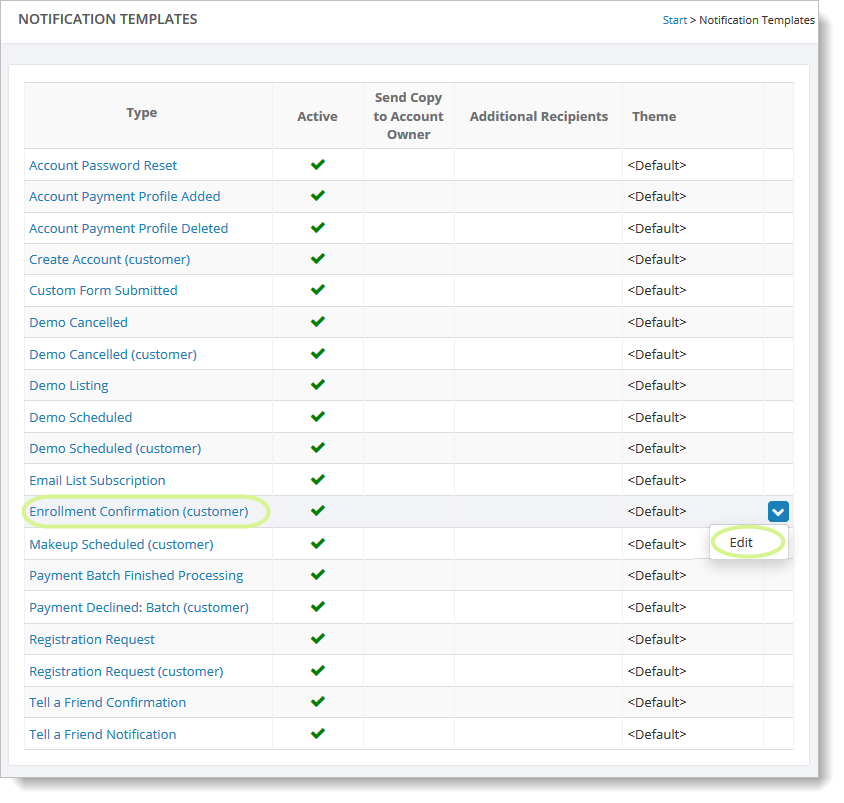Click the <Default> theme for Account Password Reset
This screenshot has width=844, height=803.
click(x=657, y=165)
